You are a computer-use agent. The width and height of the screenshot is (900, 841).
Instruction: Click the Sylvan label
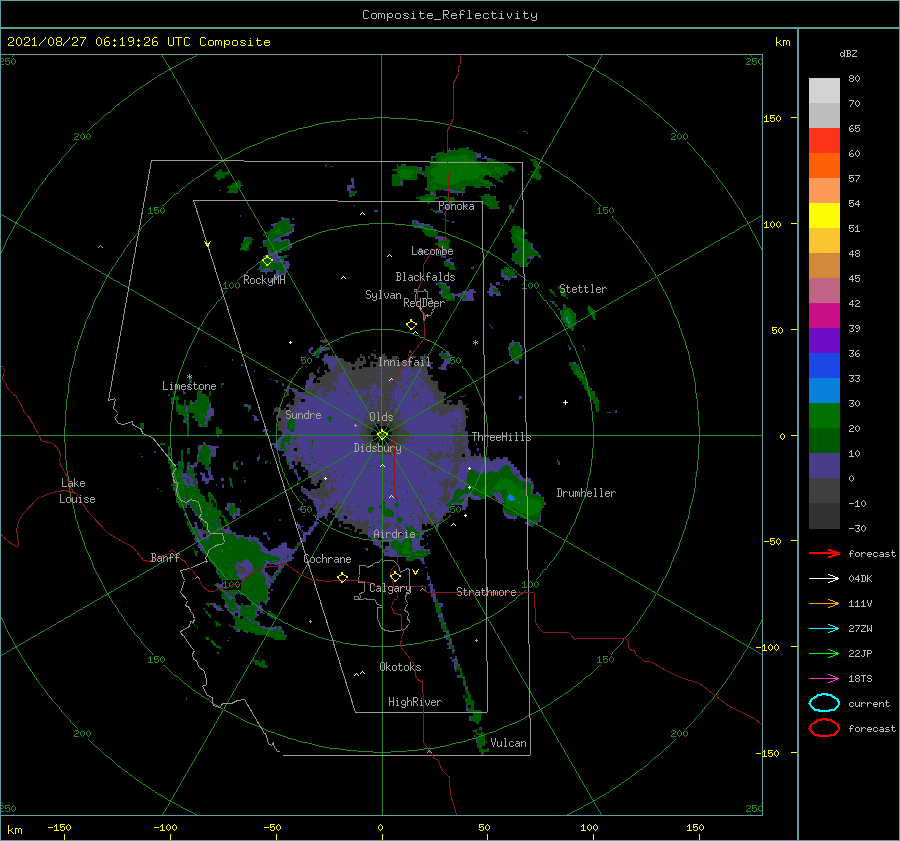pos(383,295)
